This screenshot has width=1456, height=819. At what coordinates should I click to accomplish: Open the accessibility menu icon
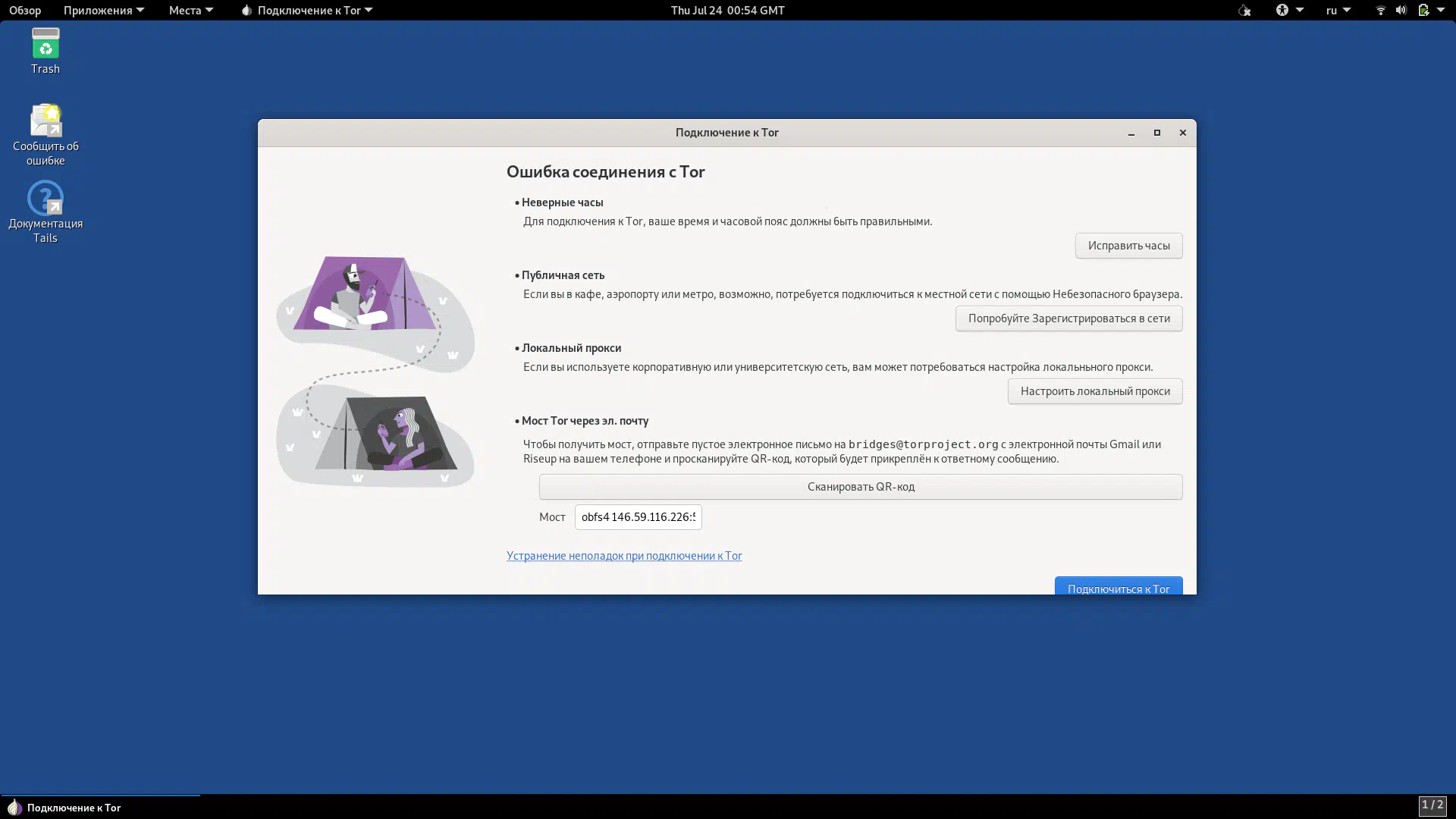pos(1282,10)
